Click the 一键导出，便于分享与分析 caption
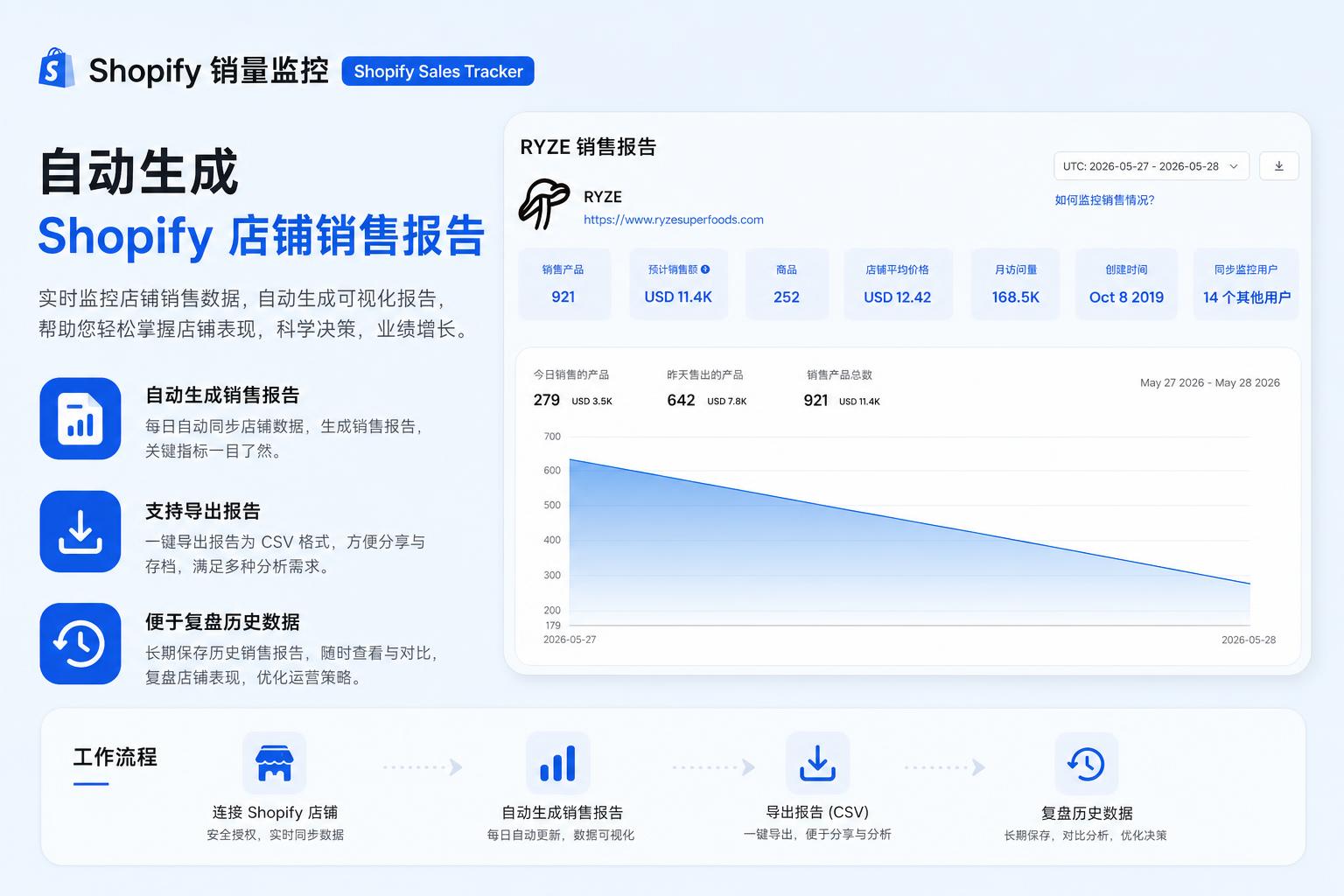1344x896 pixels. 817,834
